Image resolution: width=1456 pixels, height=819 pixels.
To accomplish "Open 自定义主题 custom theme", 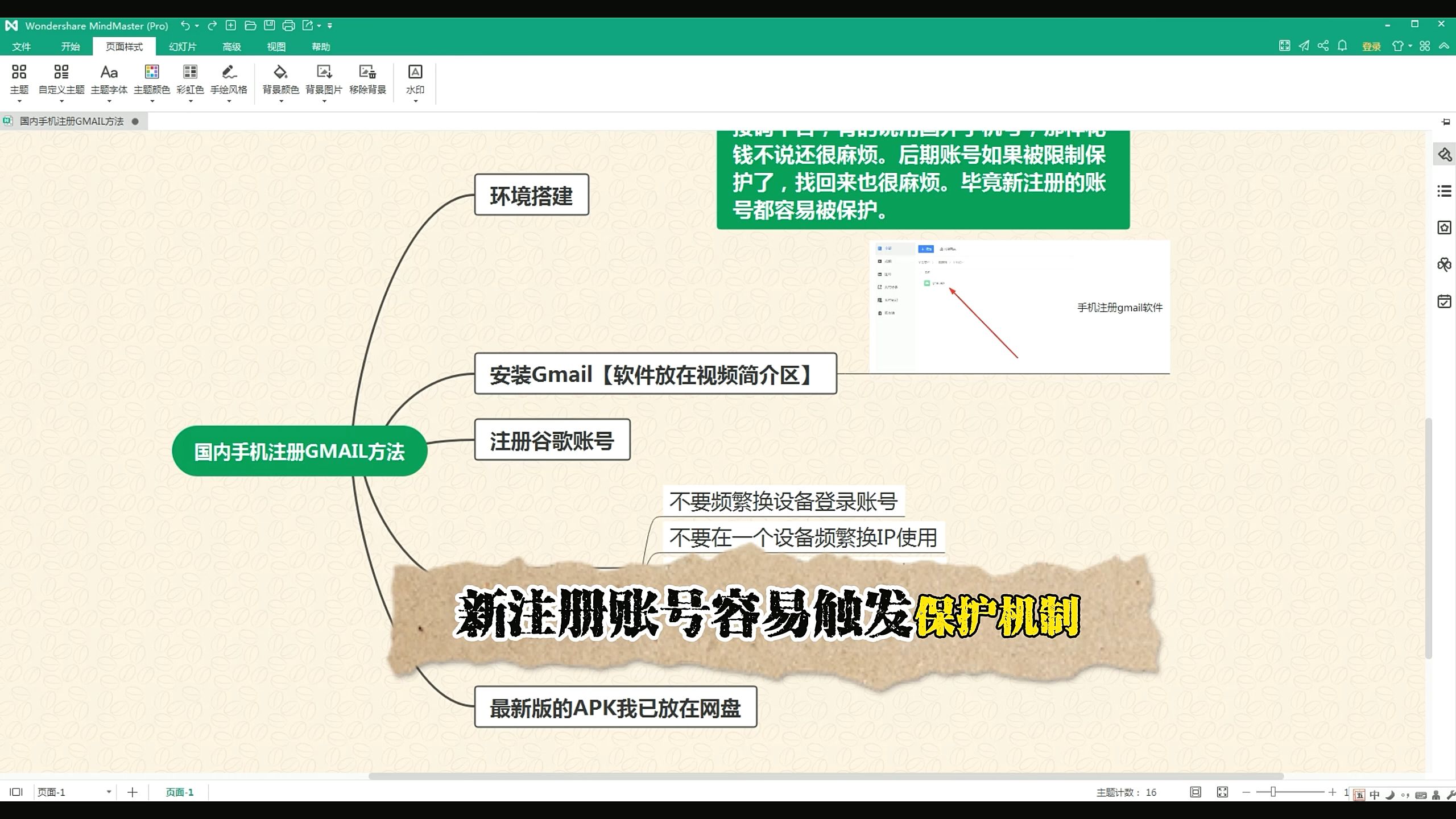I will (61, 79).
